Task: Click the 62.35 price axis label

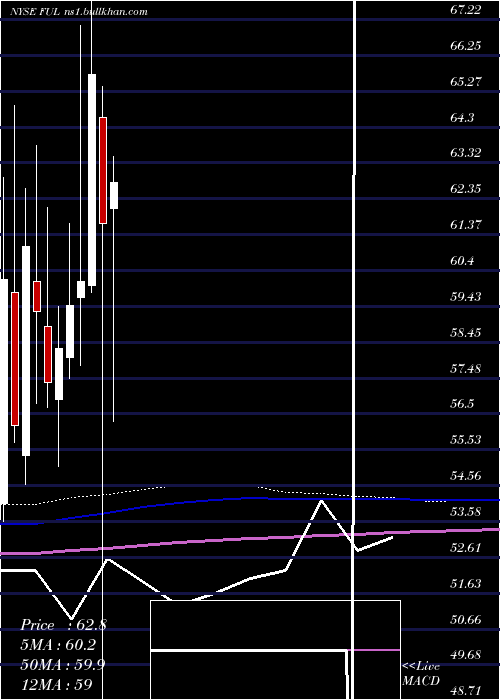Action: (x=466, y=189)
